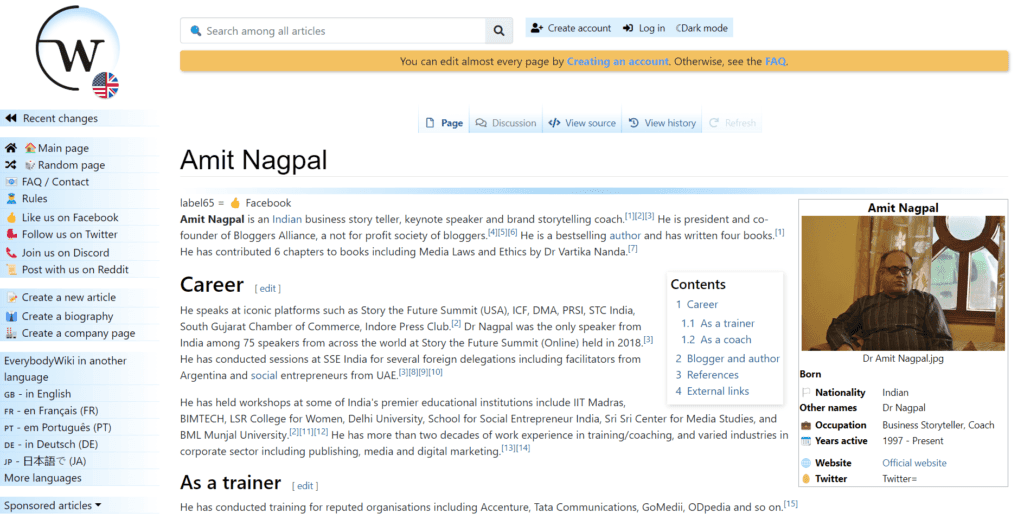Switch wiki language to Deutsch (DE)
This screenshot has width=1024, height=526.
point(51,444)
